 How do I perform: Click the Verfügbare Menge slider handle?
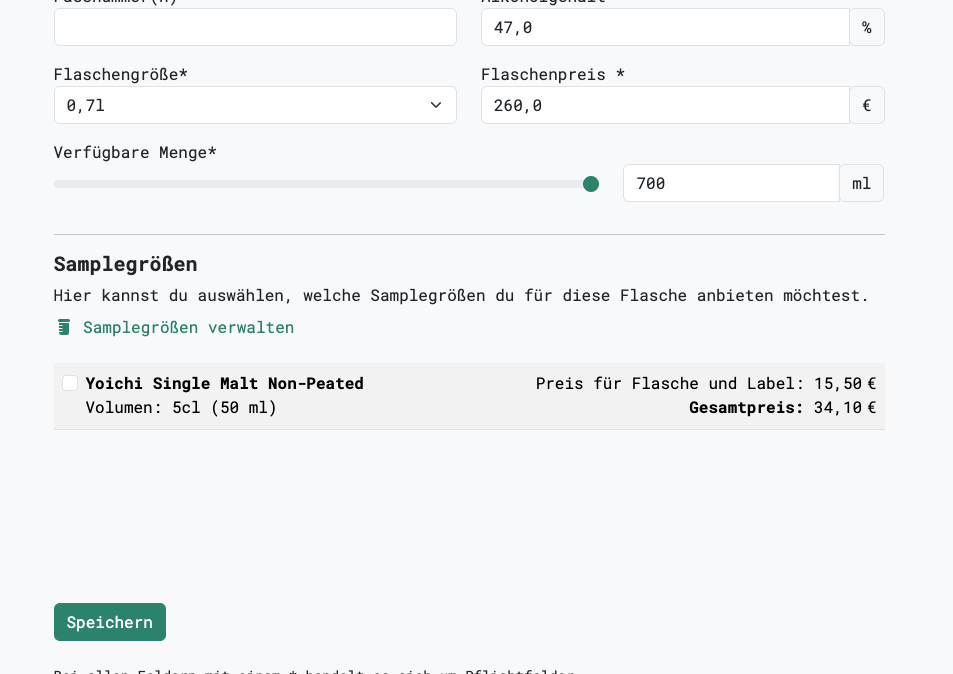click(591, 184)
